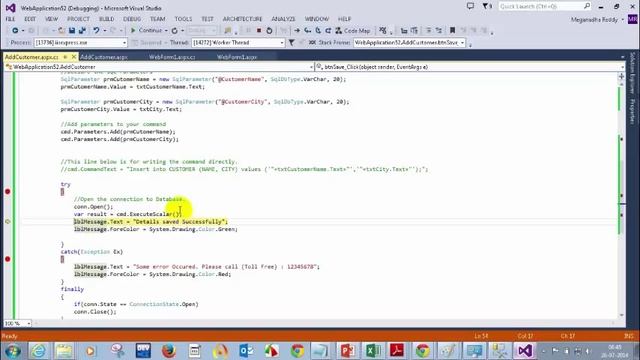Open the Windows Start button
Viewport: 640px width, 360px height.
13,351
